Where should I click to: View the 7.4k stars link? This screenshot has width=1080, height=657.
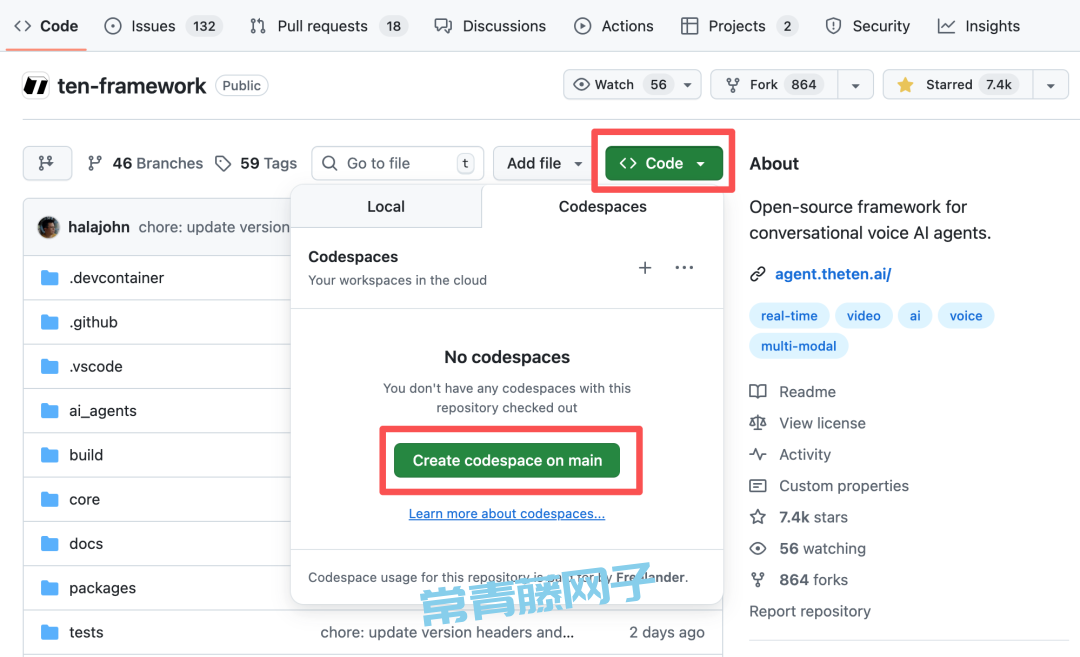[x=799, y=517]
